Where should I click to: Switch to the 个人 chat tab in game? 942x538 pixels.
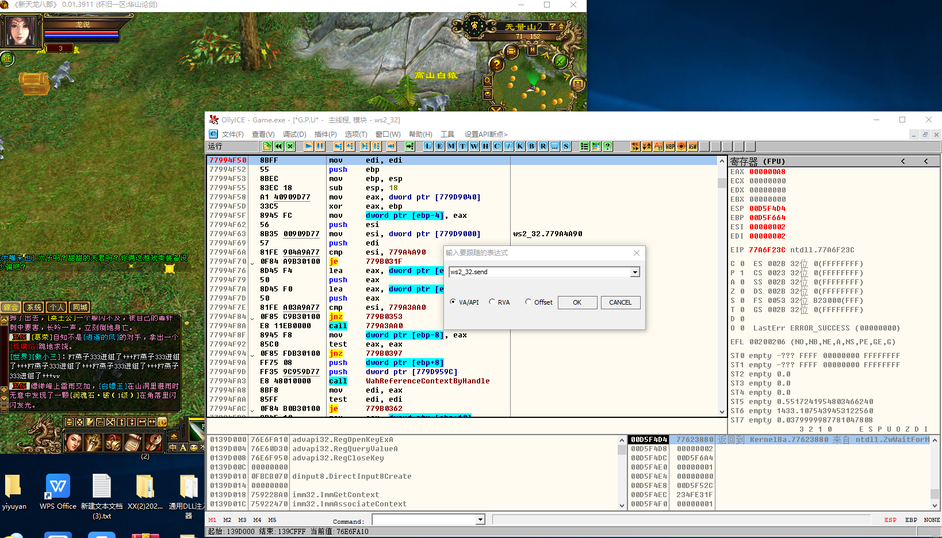(x=56, y=307)
